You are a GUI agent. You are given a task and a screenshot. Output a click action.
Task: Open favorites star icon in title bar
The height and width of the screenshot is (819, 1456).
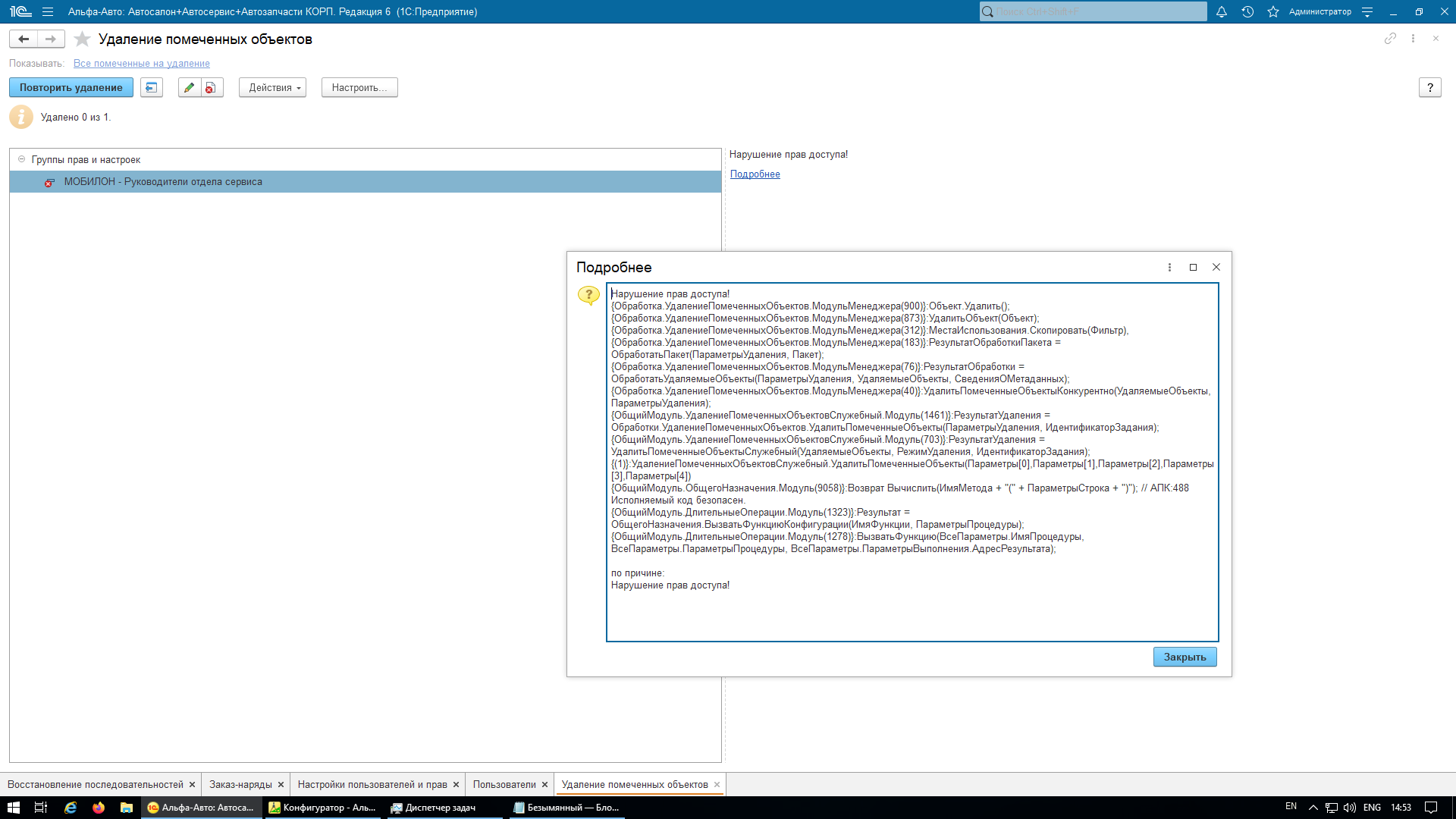point(1273,11)
